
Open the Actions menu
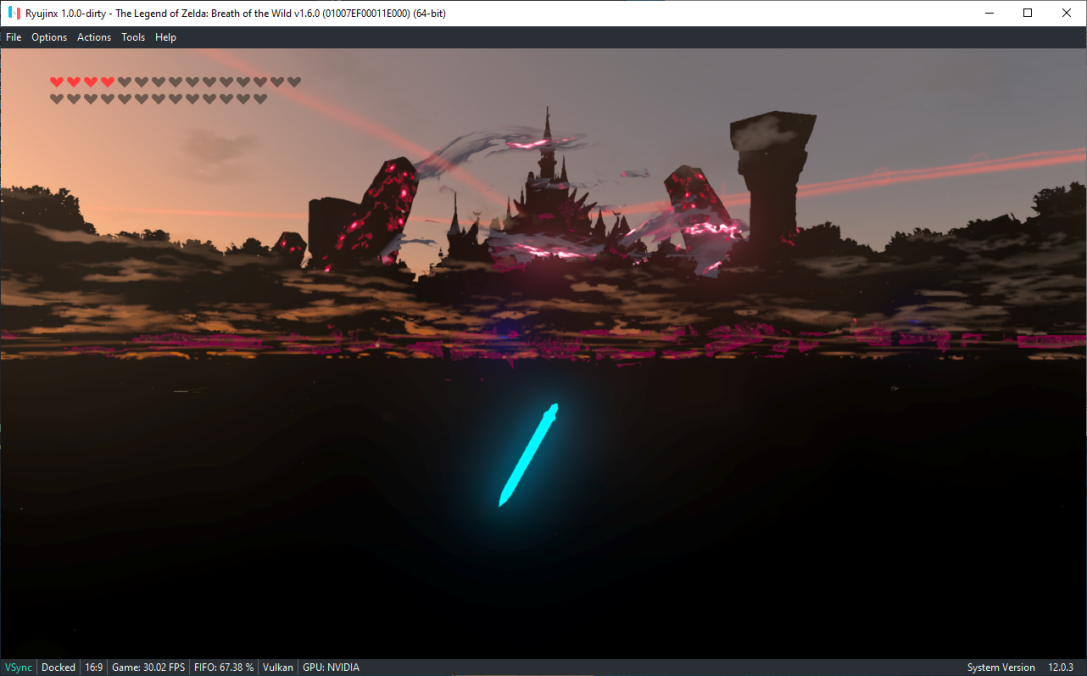tap(94, 37)
